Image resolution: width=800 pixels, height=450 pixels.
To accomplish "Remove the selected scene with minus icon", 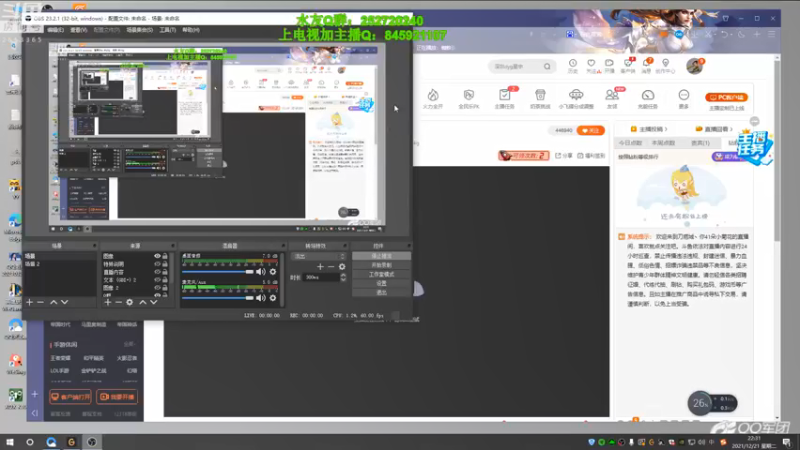I will [x=40, y=303].
